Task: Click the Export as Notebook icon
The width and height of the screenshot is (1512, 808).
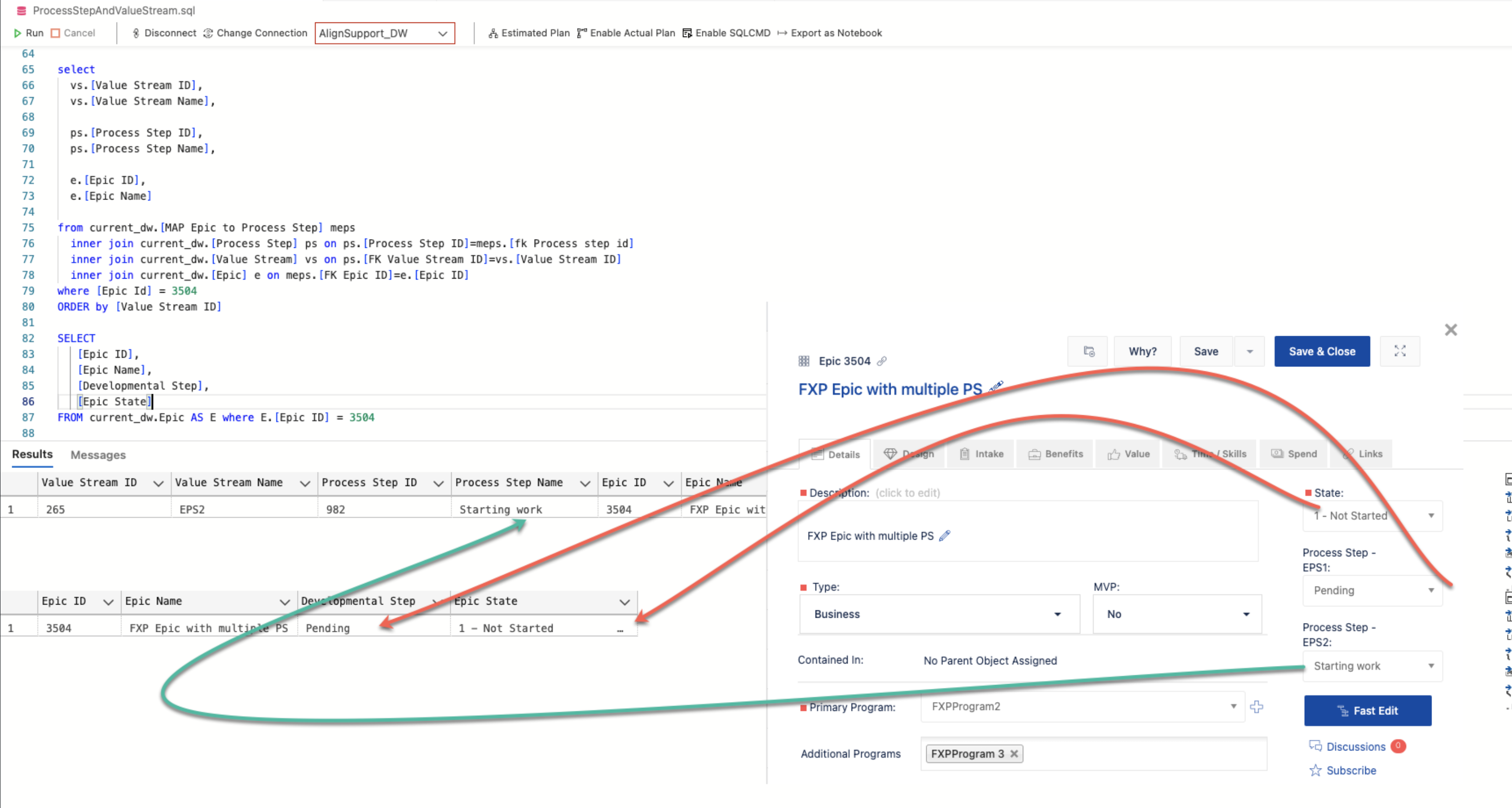Action: pos(782,34)
